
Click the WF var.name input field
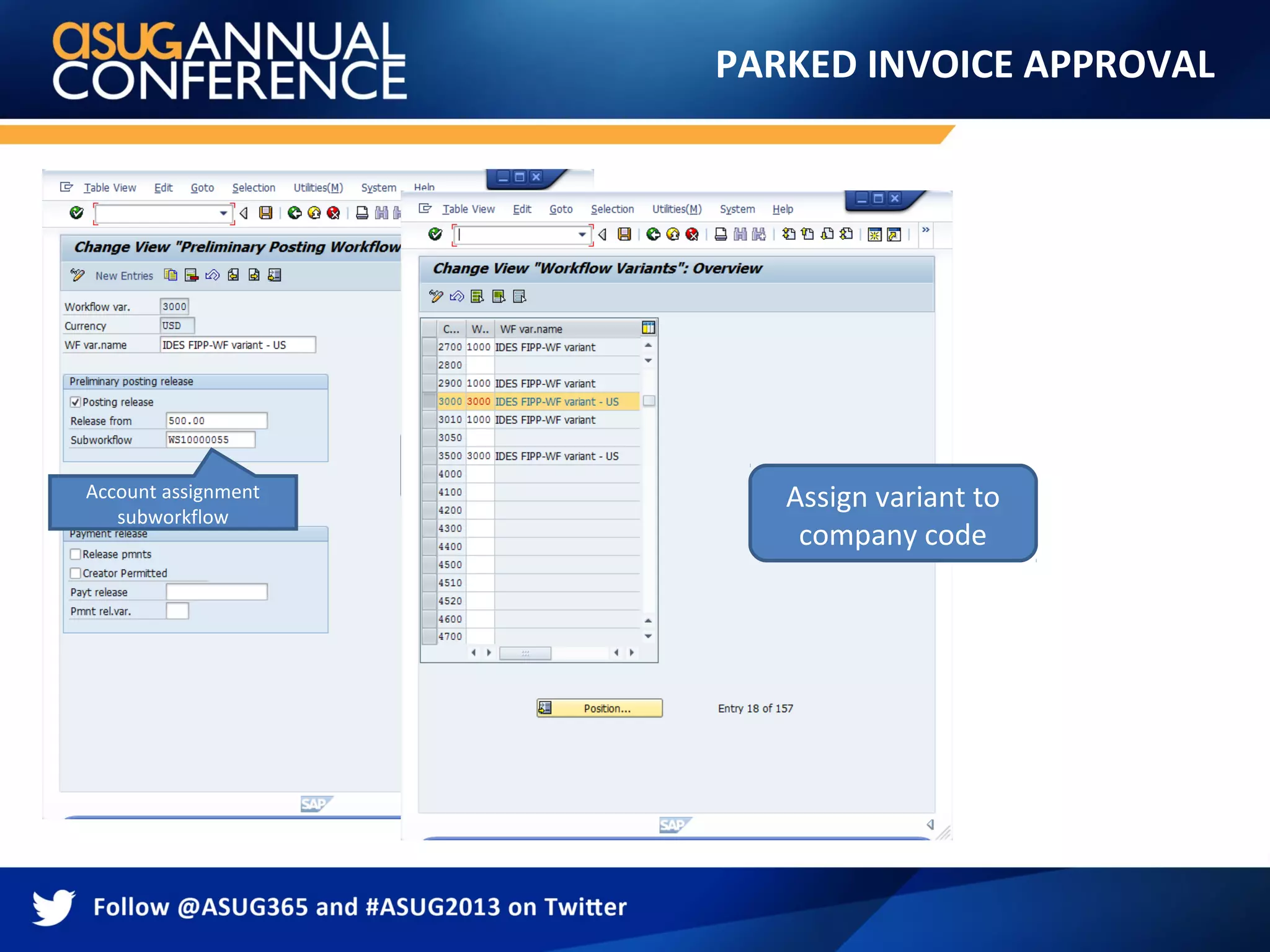point(238,345)
